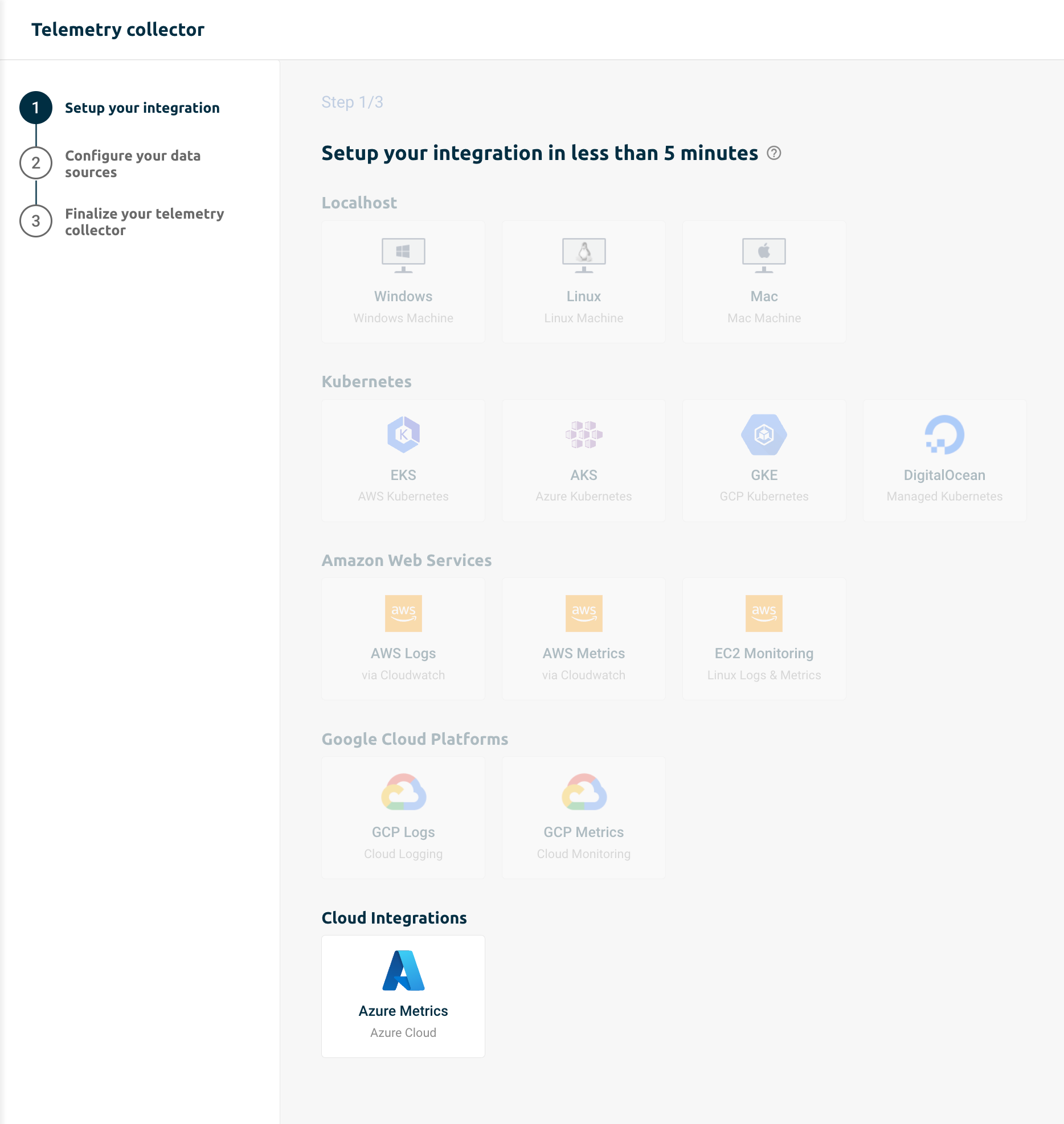Go to step 1 Setup your integration
The height and width of the screenshot is (1124, 1064).
pos(142,108)
